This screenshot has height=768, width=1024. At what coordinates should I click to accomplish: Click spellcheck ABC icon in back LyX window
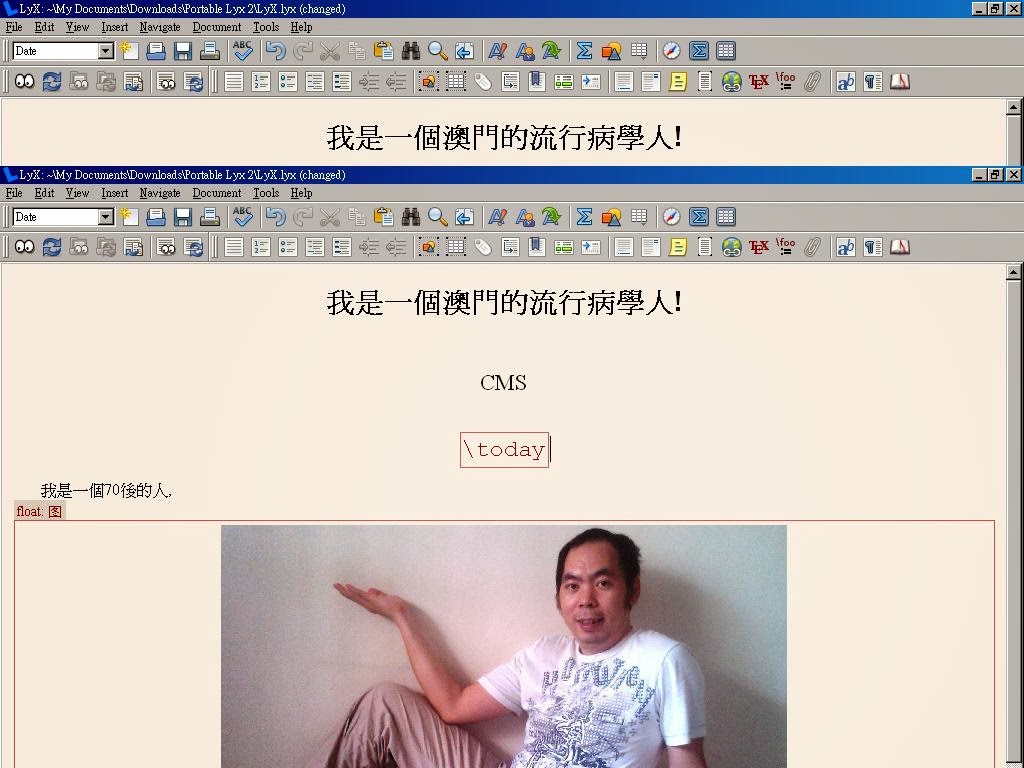pyautogui.click(x=243, y=51)
